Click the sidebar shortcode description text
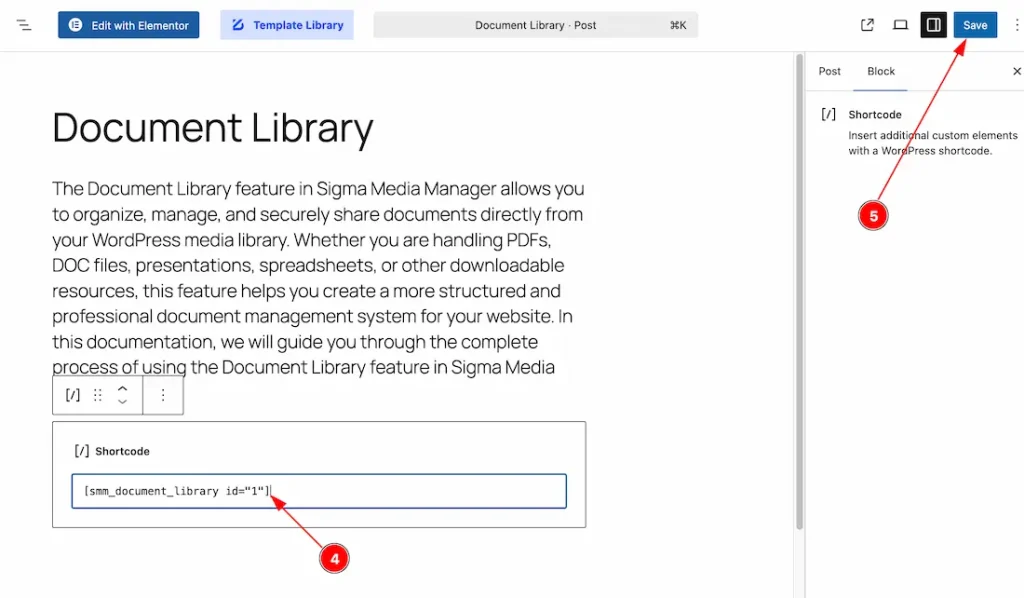The width and height of the screenshot is (1024, 598). [933, 143]
